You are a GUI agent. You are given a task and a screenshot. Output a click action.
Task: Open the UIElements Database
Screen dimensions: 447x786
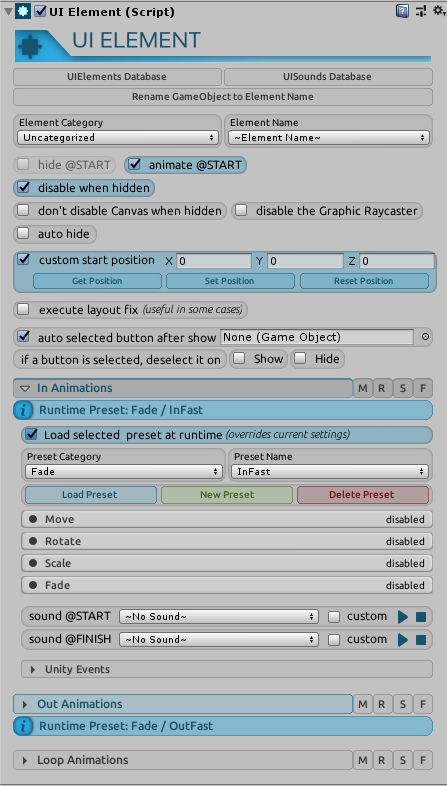tap(117, 77)
